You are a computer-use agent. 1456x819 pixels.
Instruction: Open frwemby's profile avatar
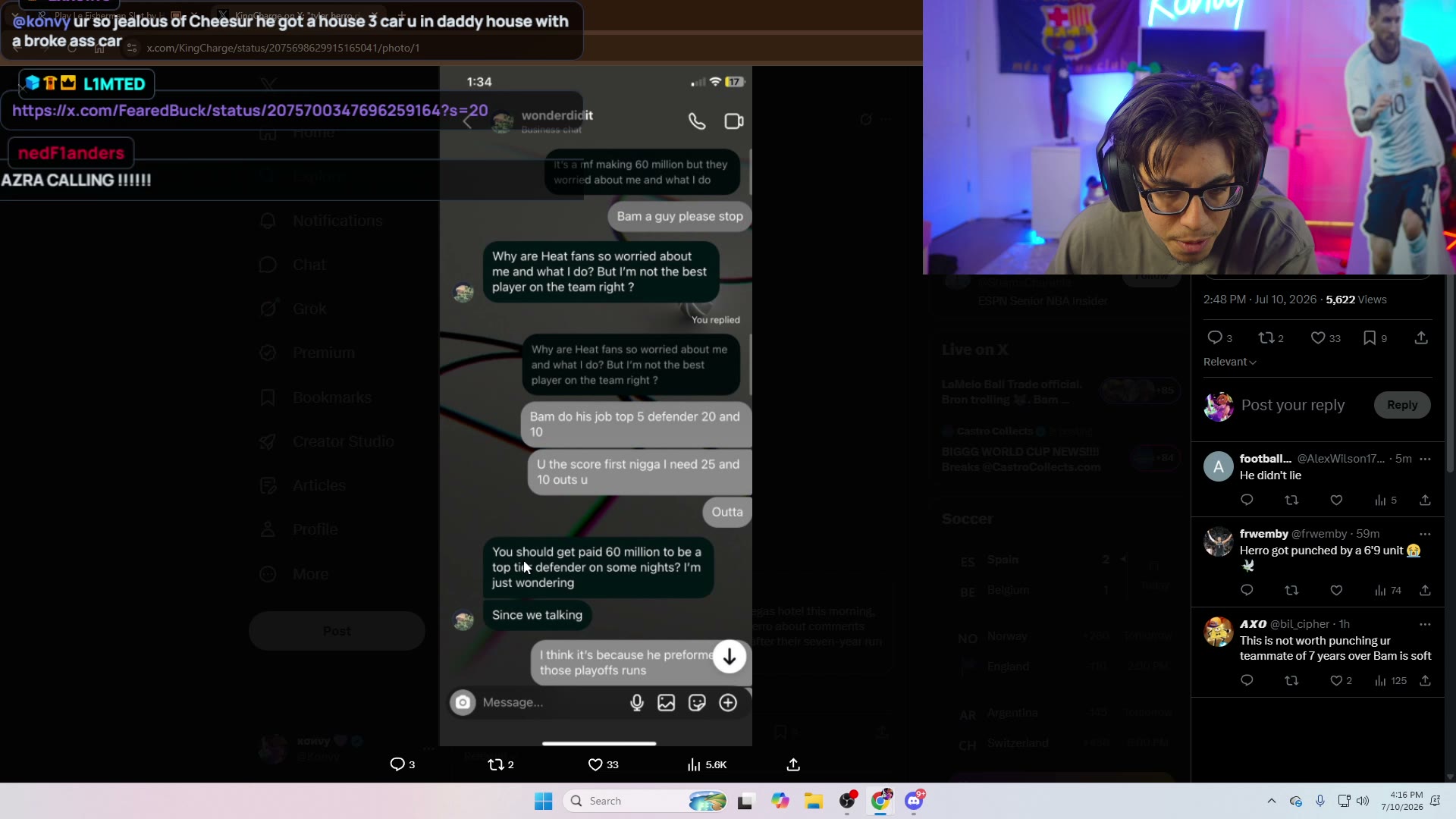1219,541
